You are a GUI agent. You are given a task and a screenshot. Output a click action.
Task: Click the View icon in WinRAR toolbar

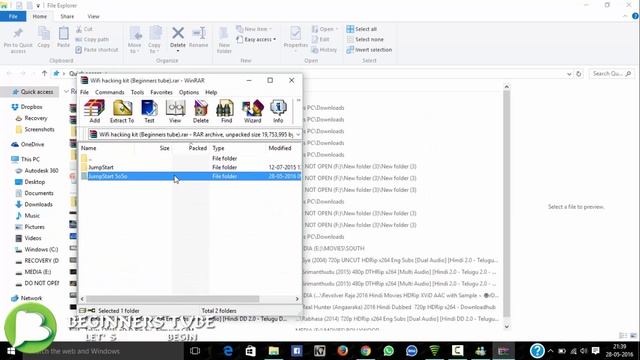[x=175, y=111]
